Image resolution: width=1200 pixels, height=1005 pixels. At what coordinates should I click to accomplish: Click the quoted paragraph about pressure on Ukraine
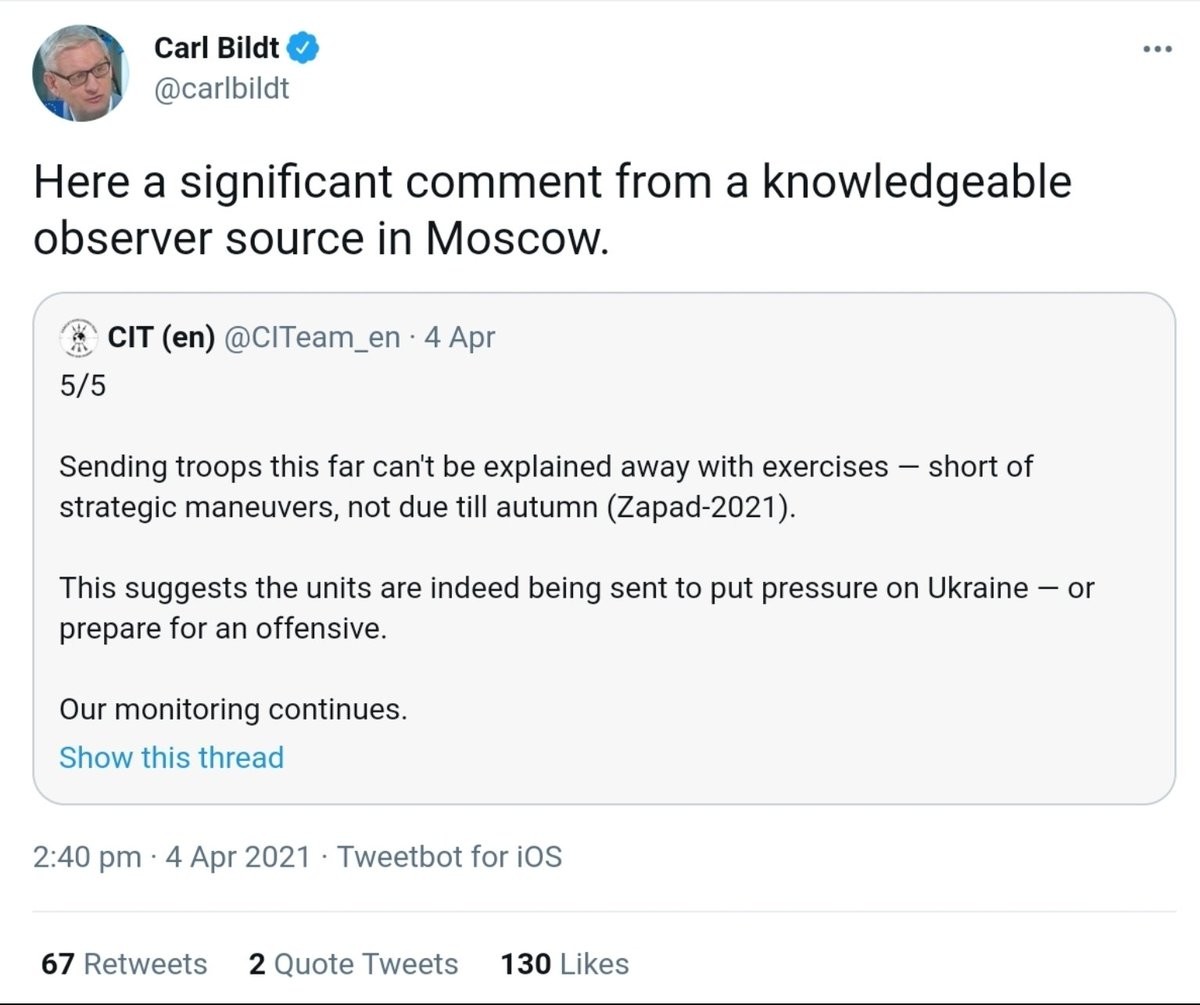click(576, 608)
